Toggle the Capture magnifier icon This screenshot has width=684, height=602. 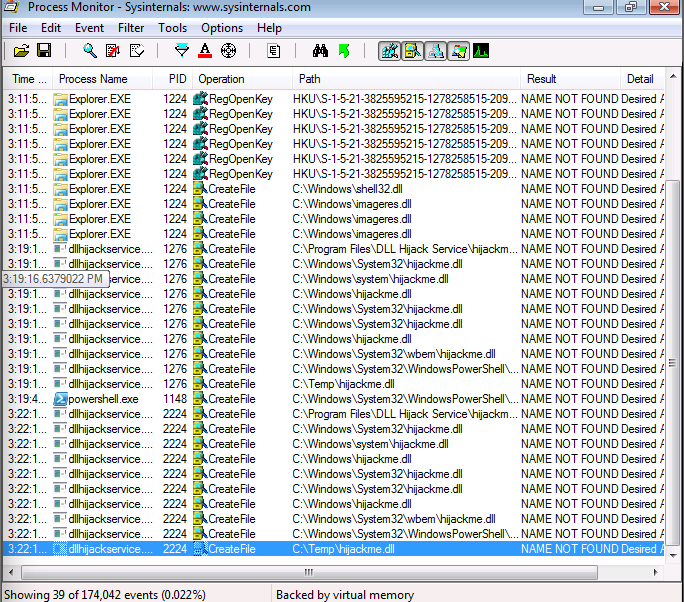(90, 51)
